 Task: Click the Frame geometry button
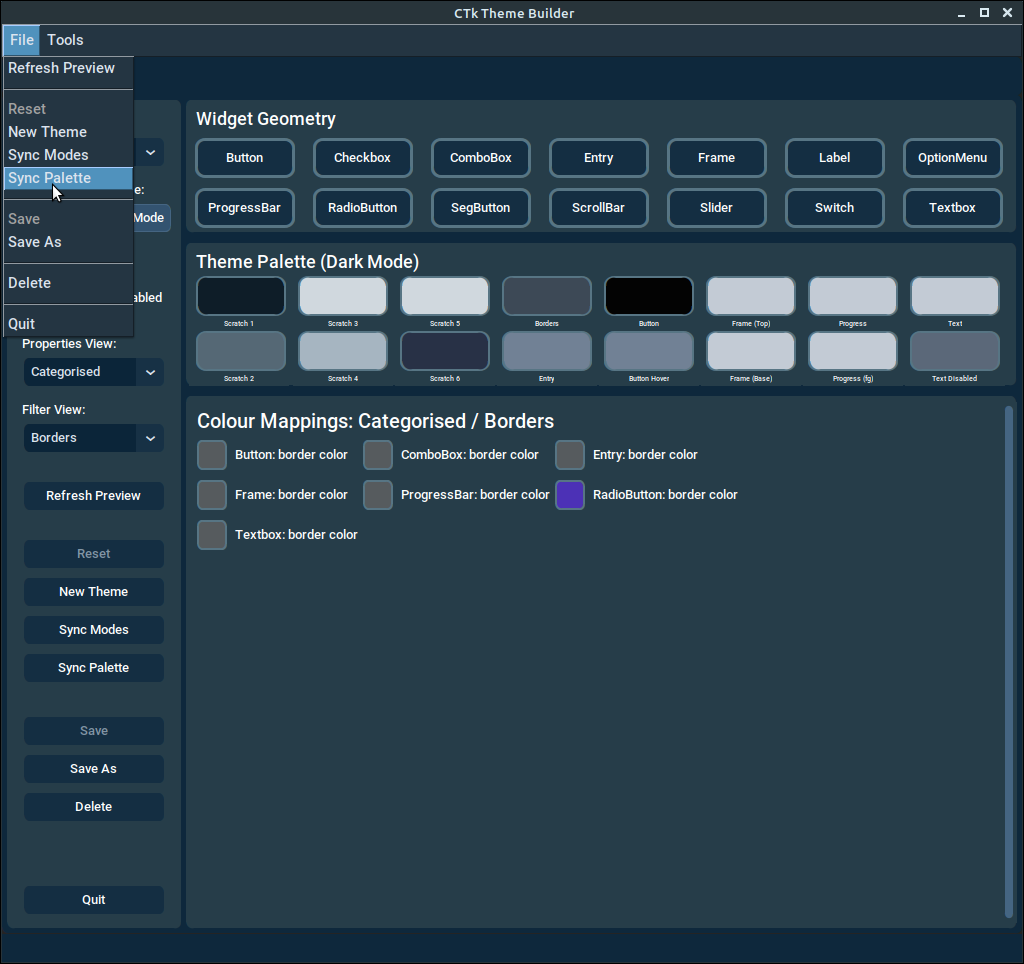click(x=716, y=157)
